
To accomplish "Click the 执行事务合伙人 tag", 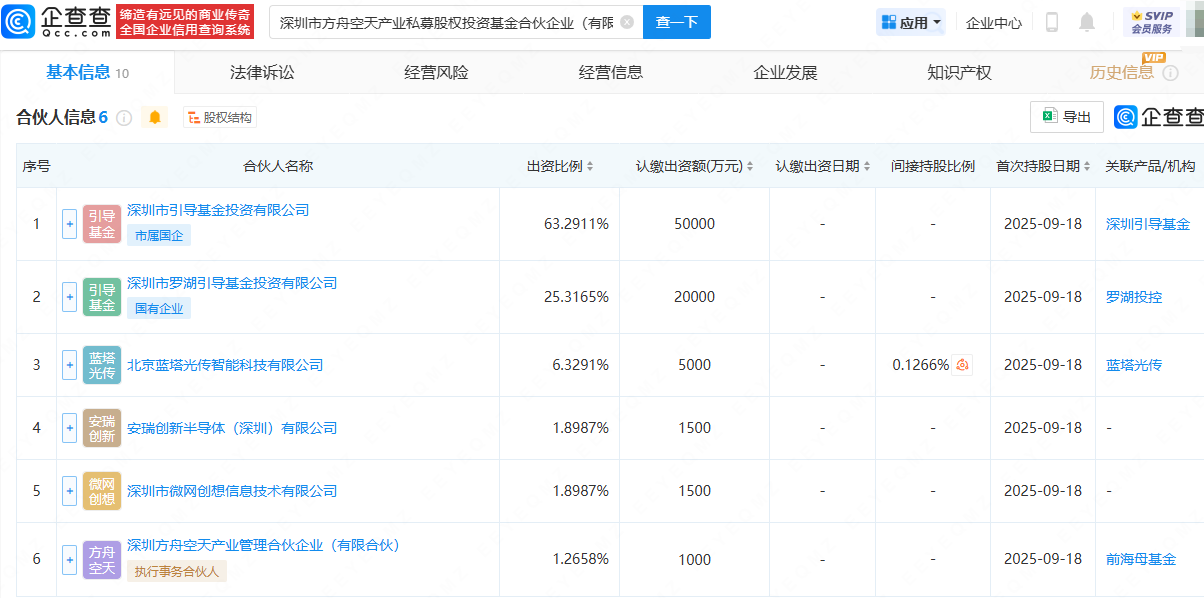I will click(177, 571).
